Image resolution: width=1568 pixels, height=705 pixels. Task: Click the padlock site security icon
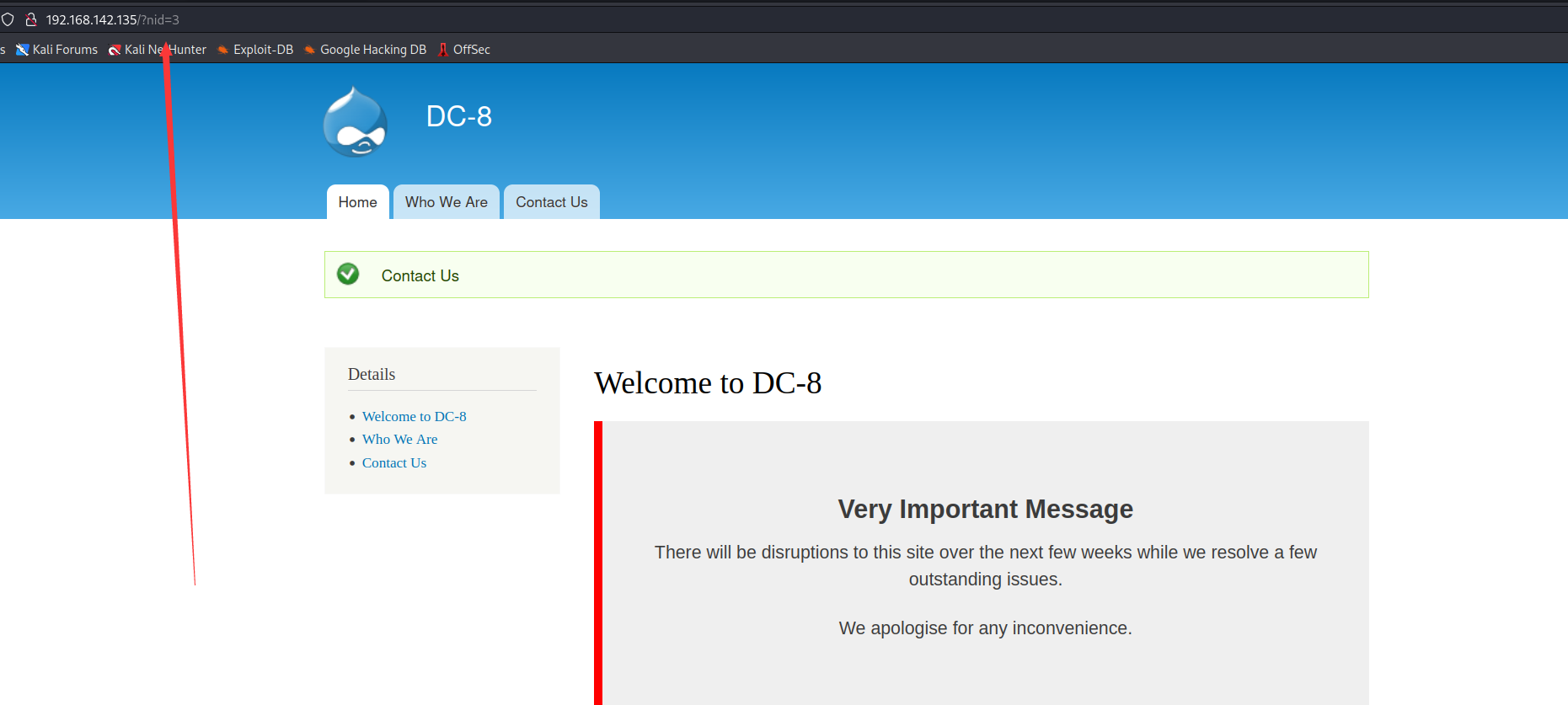(x=31, y=19)
